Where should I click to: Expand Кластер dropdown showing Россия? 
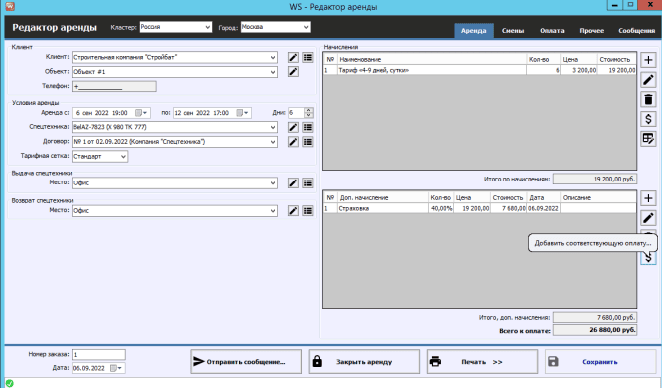pyautogui.click(x=207, y=27)
